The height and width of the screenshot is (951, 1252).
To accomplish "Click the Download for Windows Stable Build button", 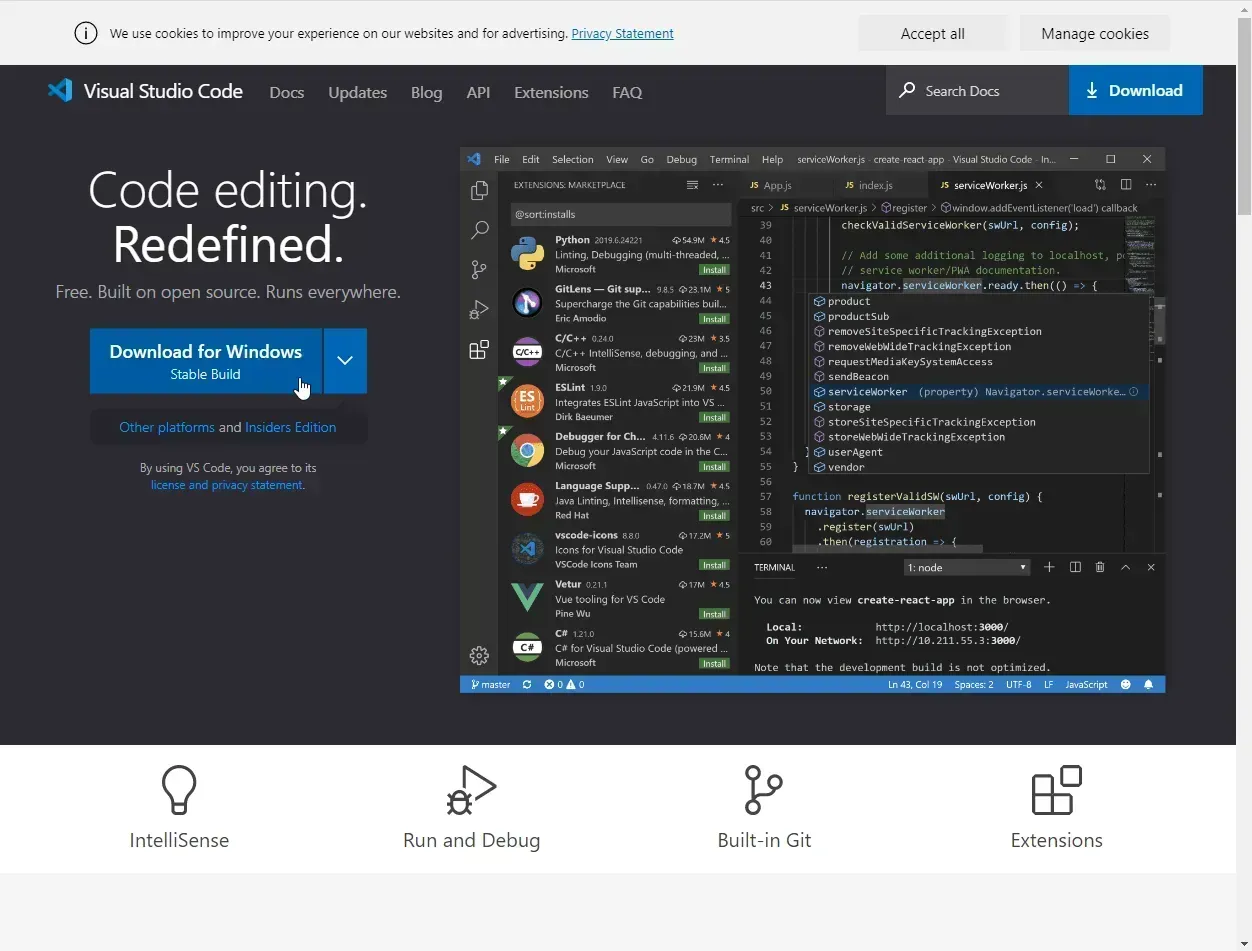I will 206,361.
